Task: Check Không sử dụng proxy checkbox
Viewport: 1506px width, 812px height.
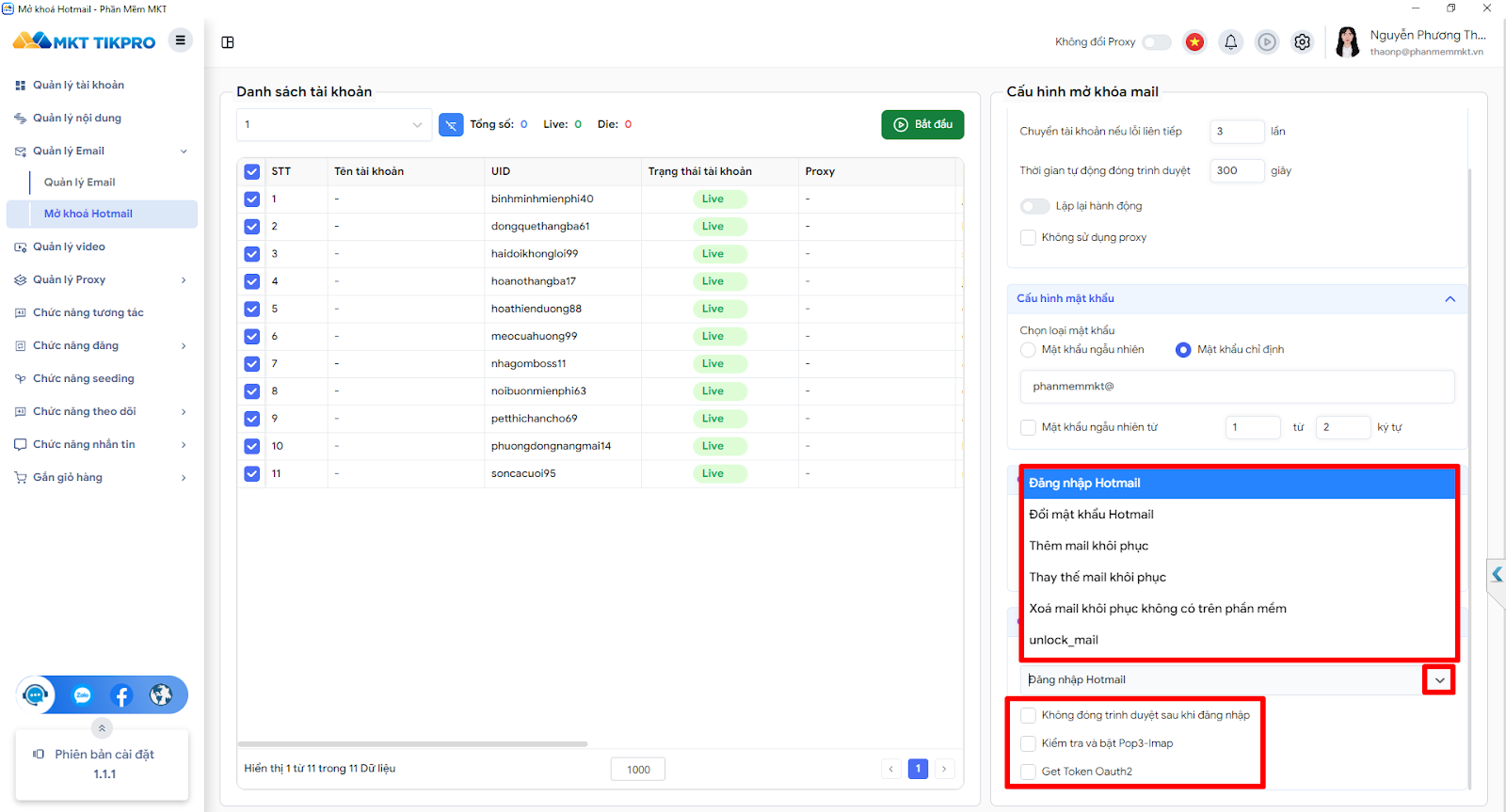Action: pos(1028,237)
